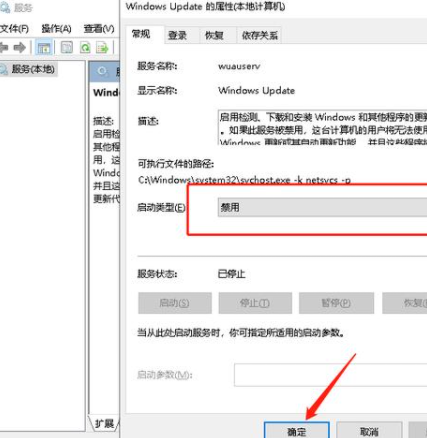Click the 启动(S) button
This screenshot has height=438, width=427.
[x=175, y=303]
